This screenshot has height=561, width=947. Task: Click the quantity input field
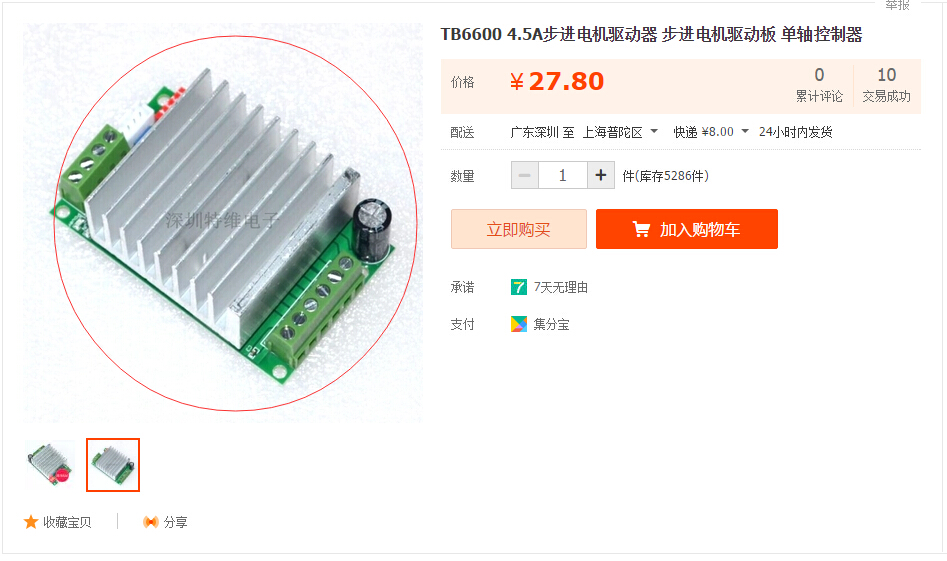563,175
